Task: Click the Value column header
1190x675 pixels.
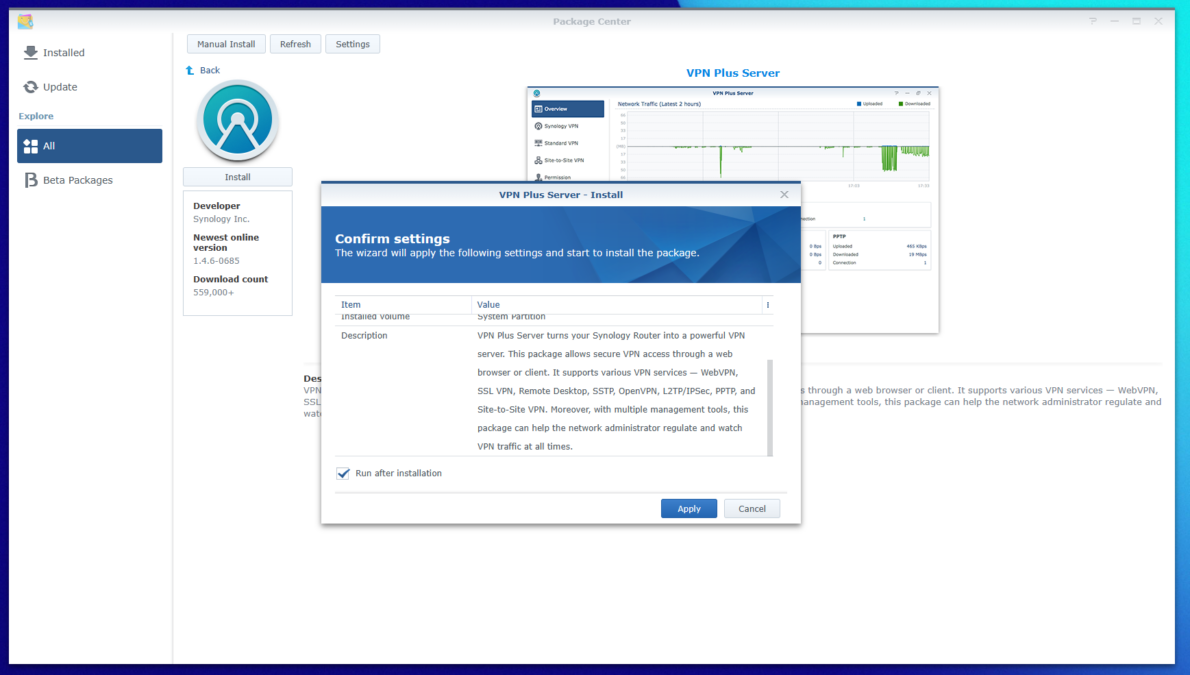Action: tap(616, 304)
